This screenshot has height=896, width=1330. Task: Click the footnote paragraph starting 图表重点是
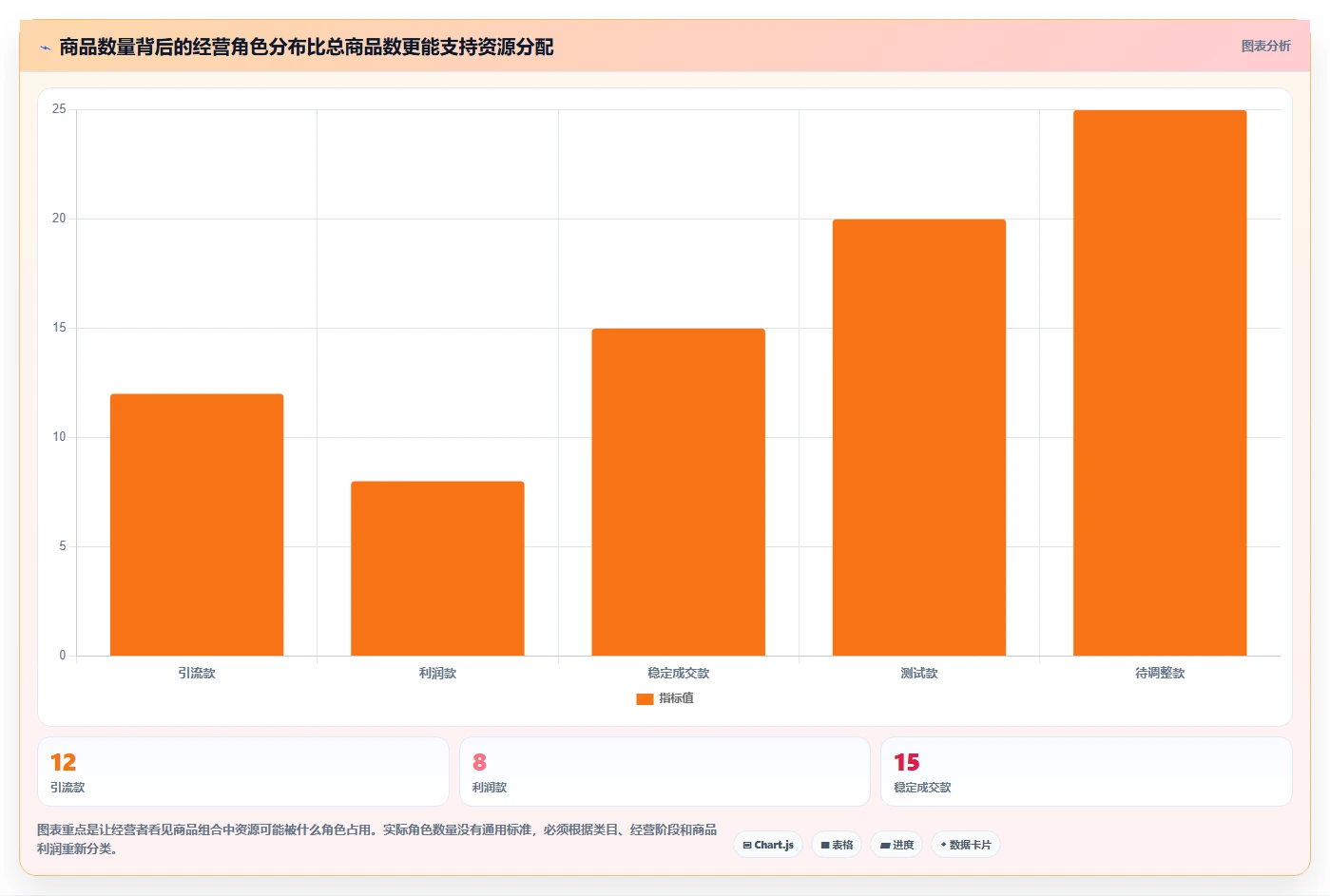tap(377, 839)
